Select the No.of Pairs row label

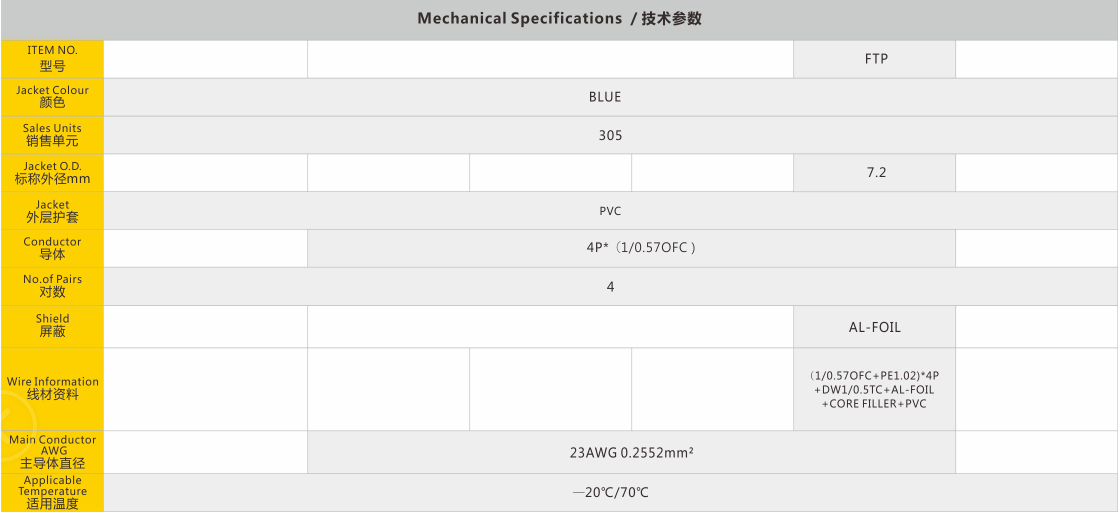click(x=52, y=286)
